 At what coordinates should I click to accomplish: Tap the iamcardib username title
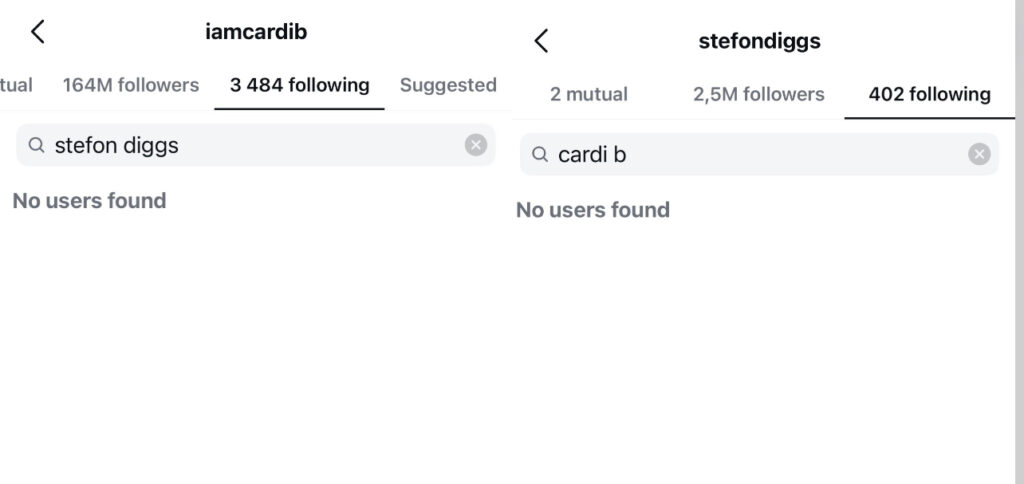click(x=256, y=32)
